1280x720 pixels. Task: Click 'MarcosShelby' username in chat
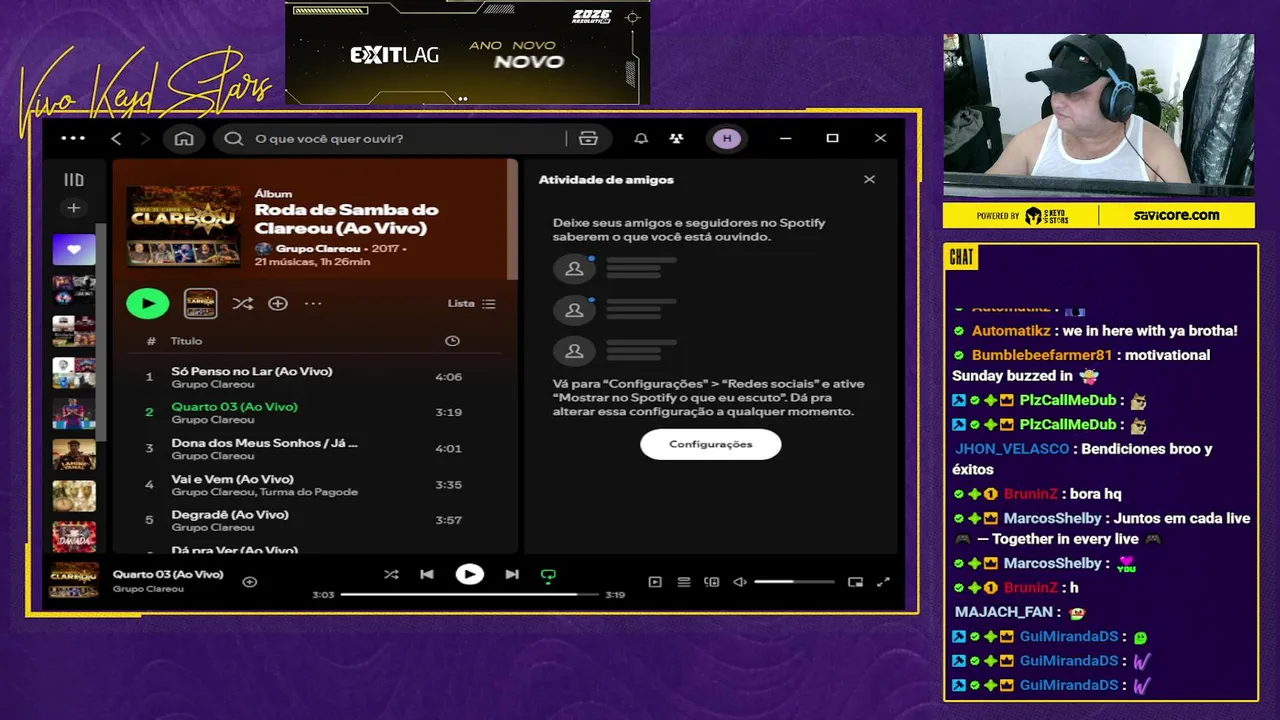click(1052, 518)
